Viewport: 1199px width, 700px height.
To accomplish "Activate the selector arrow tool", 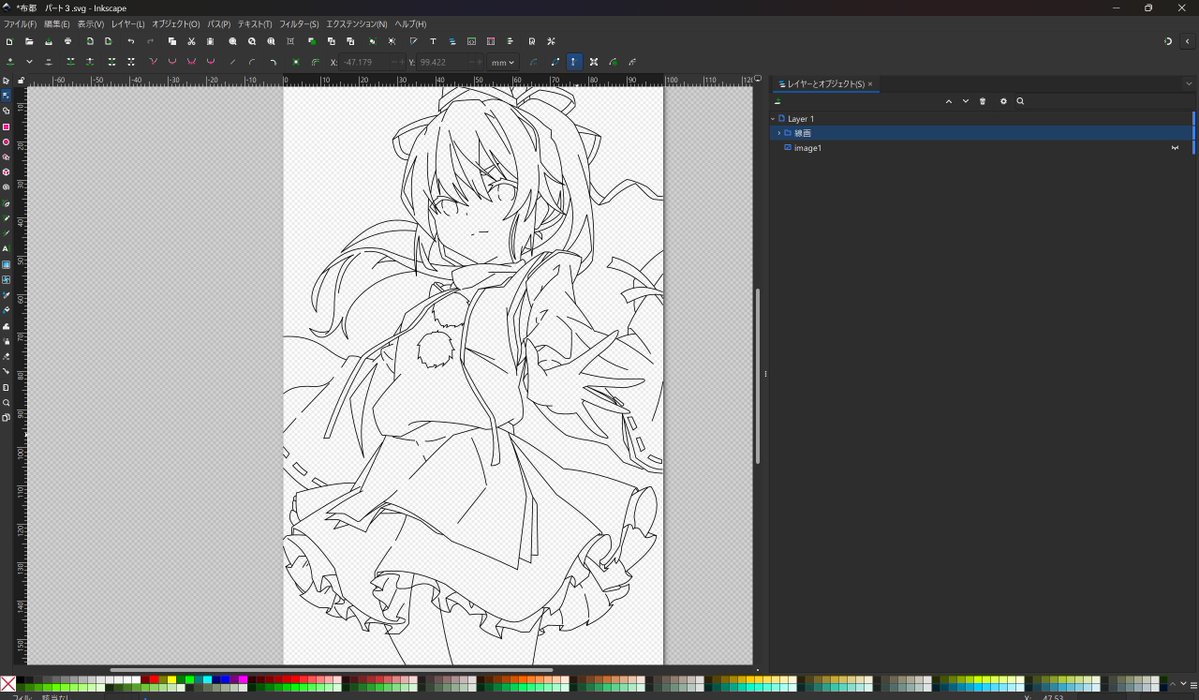I will [x=6, y=81].
